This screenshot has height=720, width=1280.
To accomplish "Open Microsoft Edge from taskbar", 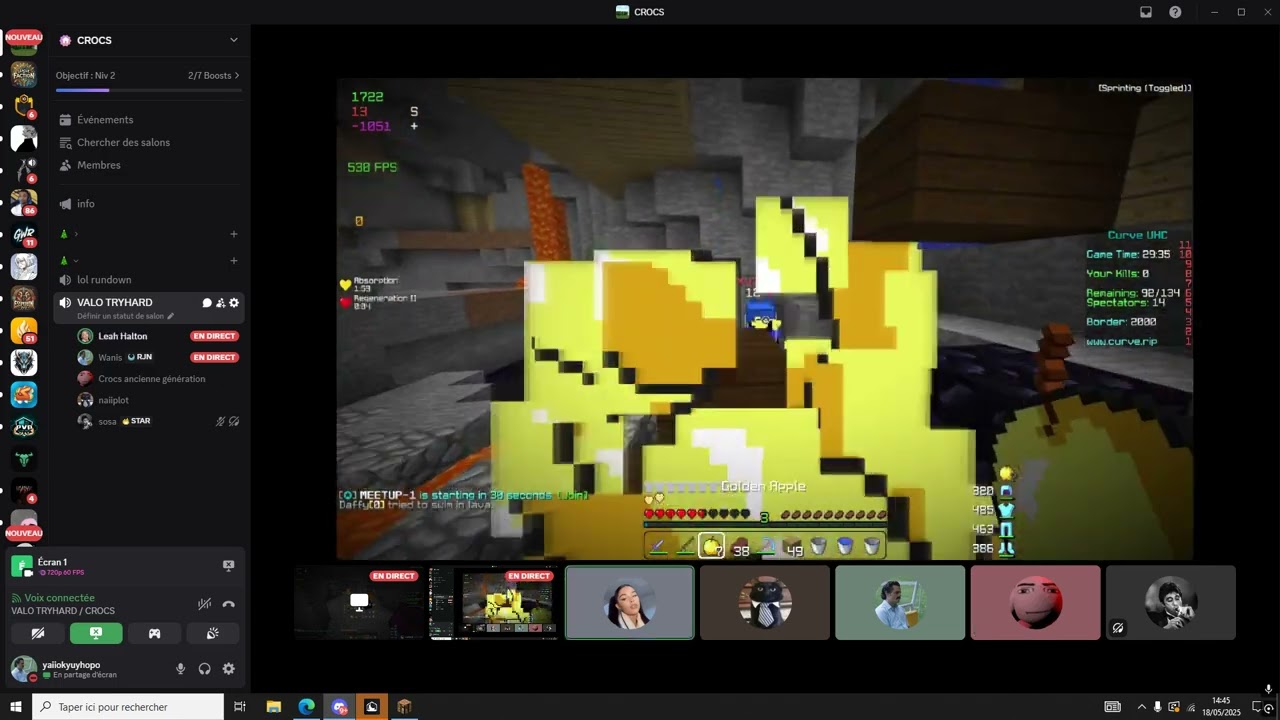I will [307, 707].
